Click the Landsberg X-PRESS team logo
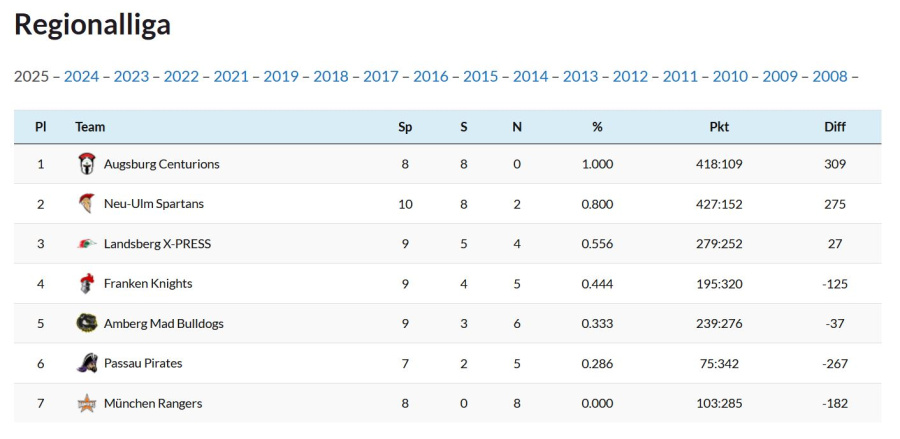The image size is (900, 439). 87,244
